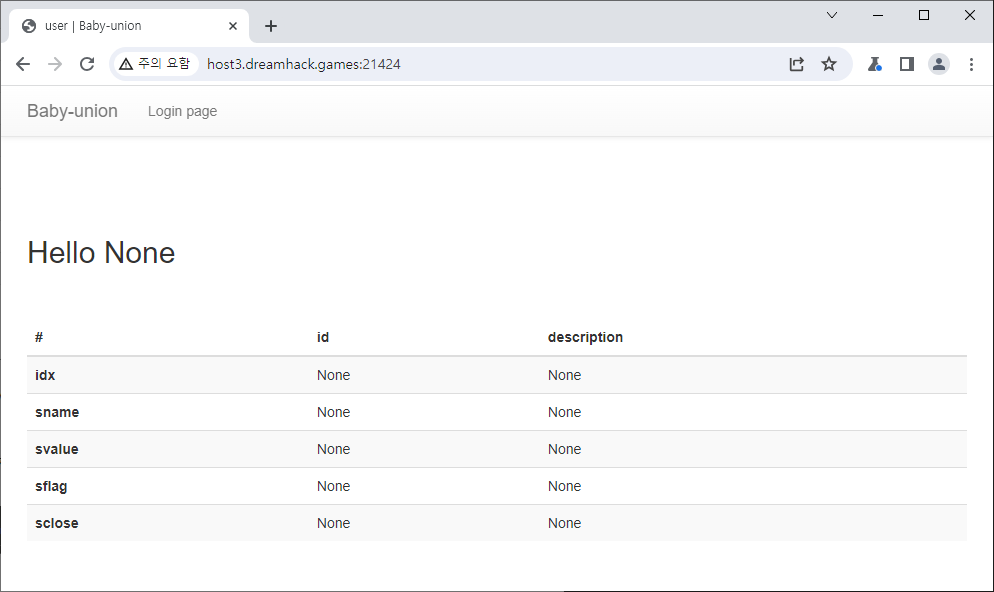Click the browser back arrow

[x=23, y=64]
